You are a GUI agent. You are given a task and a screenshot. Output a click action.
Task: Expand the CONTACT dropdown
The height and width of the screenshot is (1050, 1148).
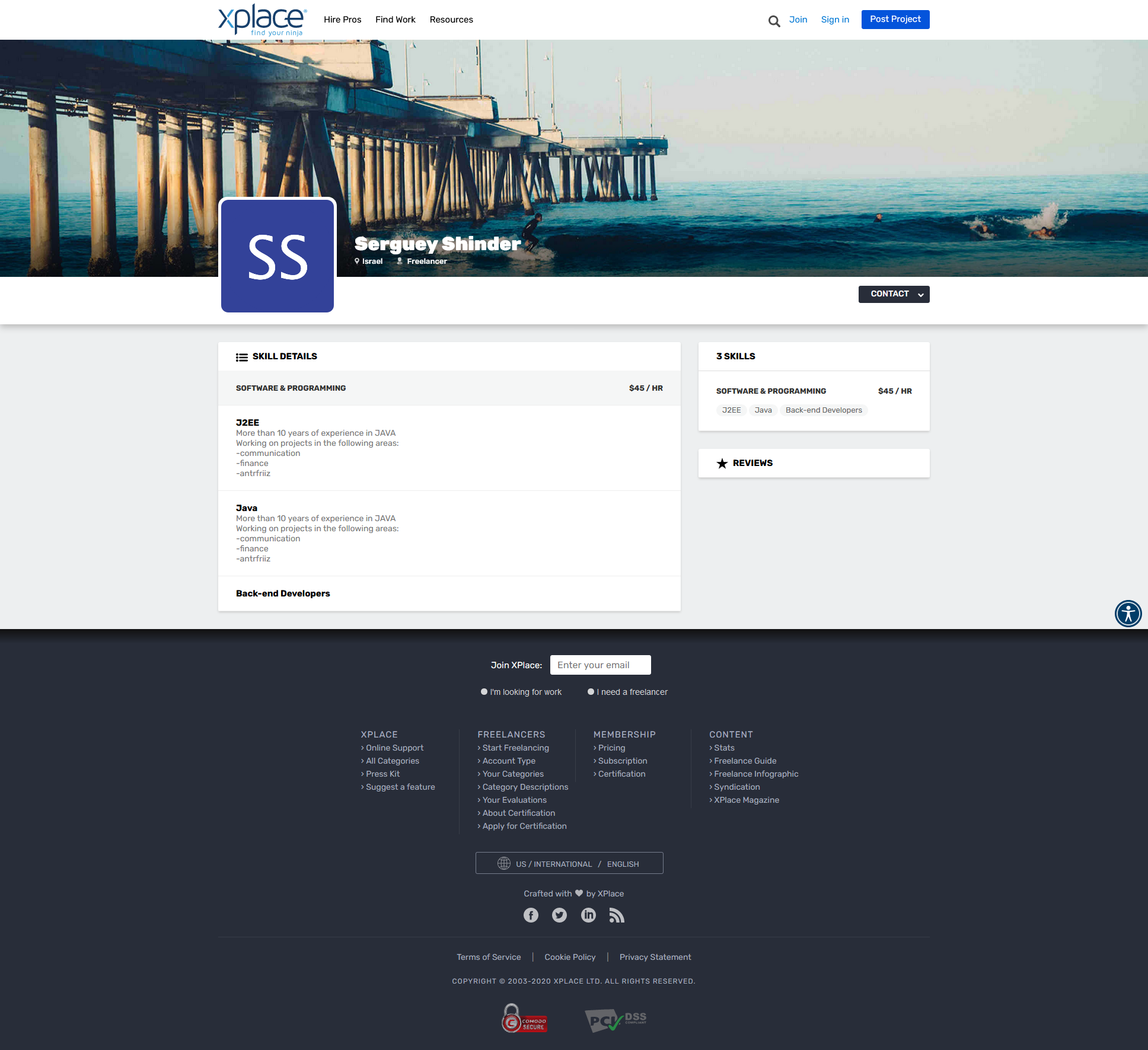(x=894, y=294)
